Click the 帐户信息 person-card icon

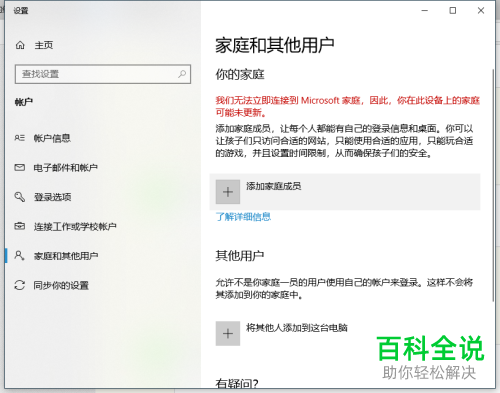point(20,138)
